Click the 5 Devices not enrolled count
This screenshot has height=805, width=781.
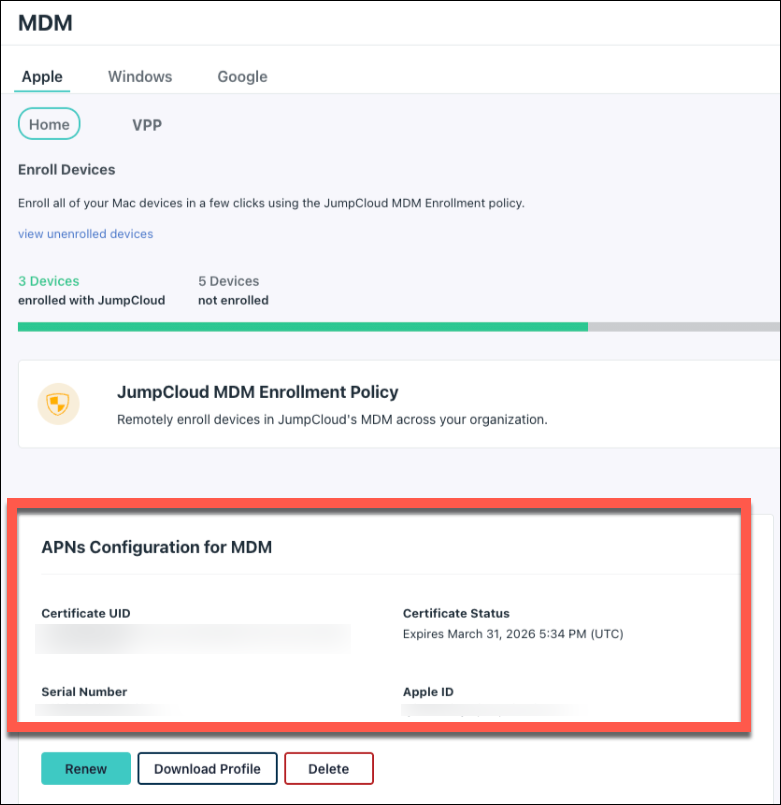tap(229, 282)
